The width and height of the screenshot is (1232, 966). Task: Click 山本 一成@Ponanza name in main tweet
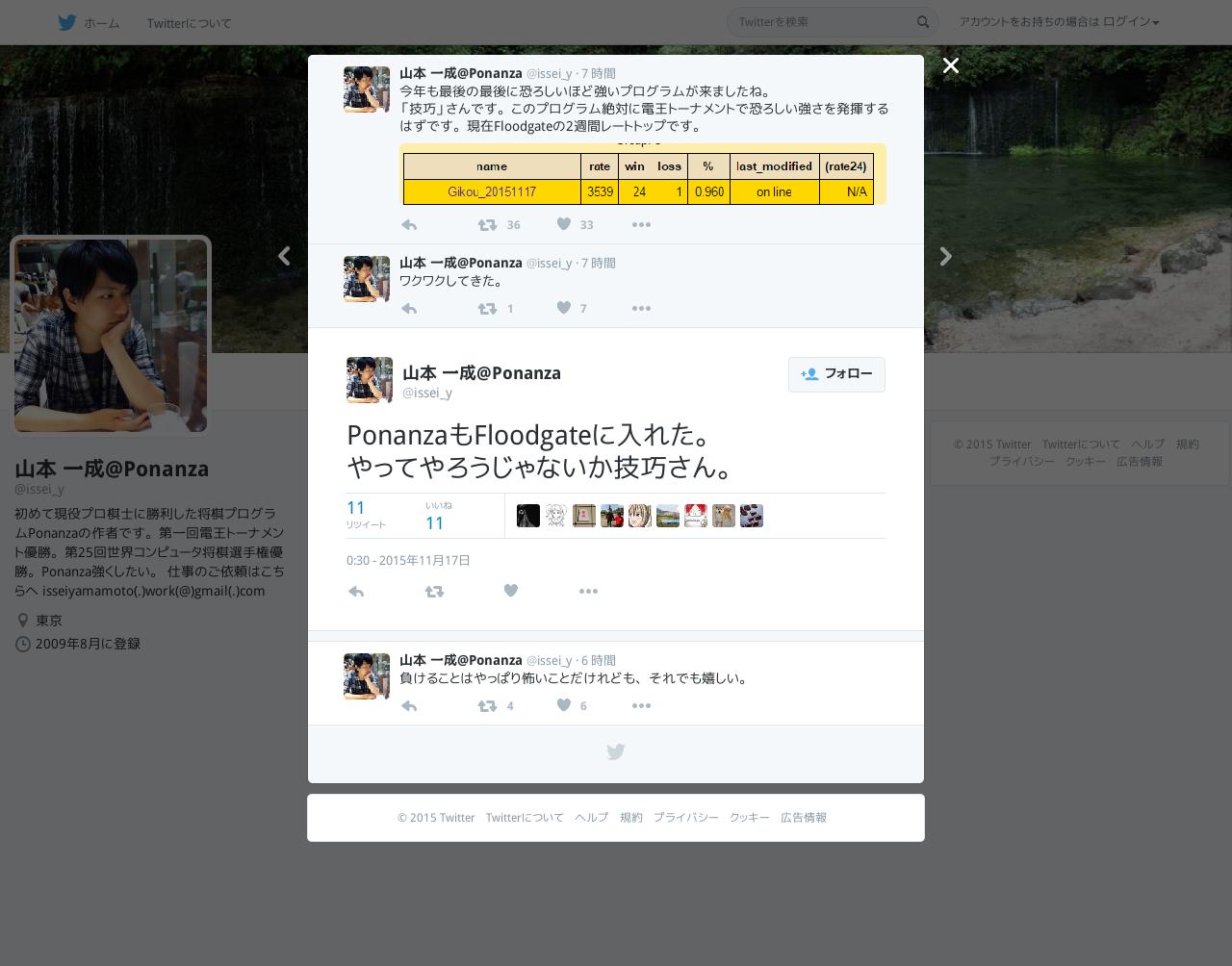pos(481,373)
